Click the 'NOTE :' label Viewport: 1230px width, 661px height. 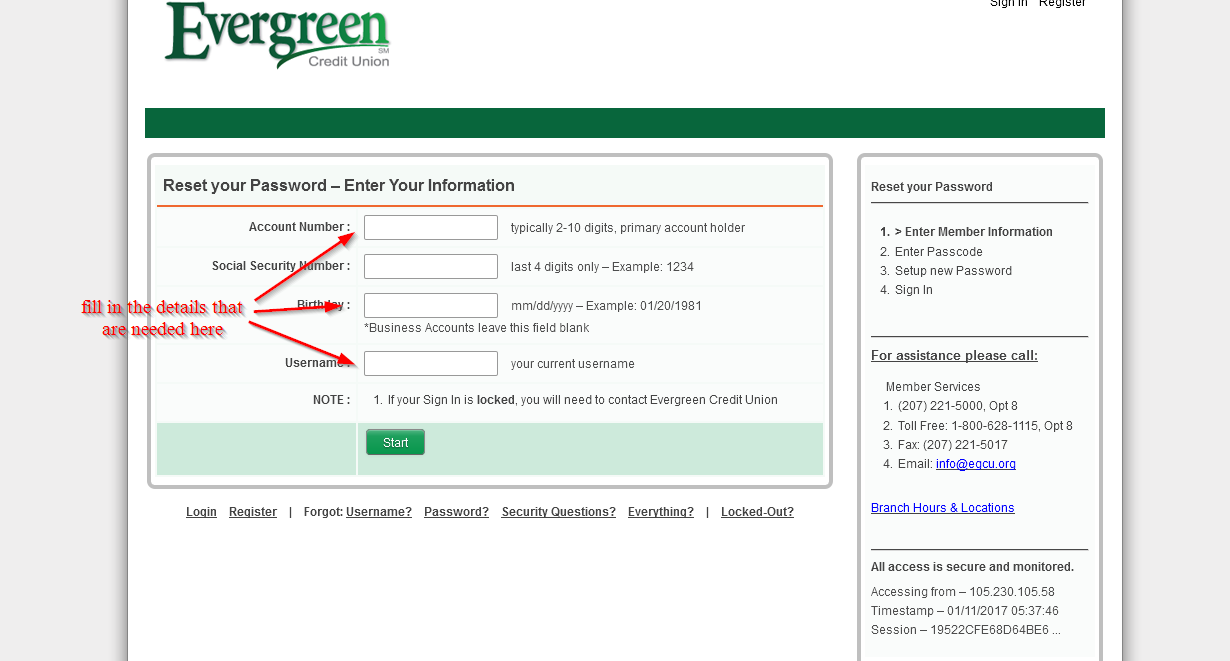click(332, 400)
